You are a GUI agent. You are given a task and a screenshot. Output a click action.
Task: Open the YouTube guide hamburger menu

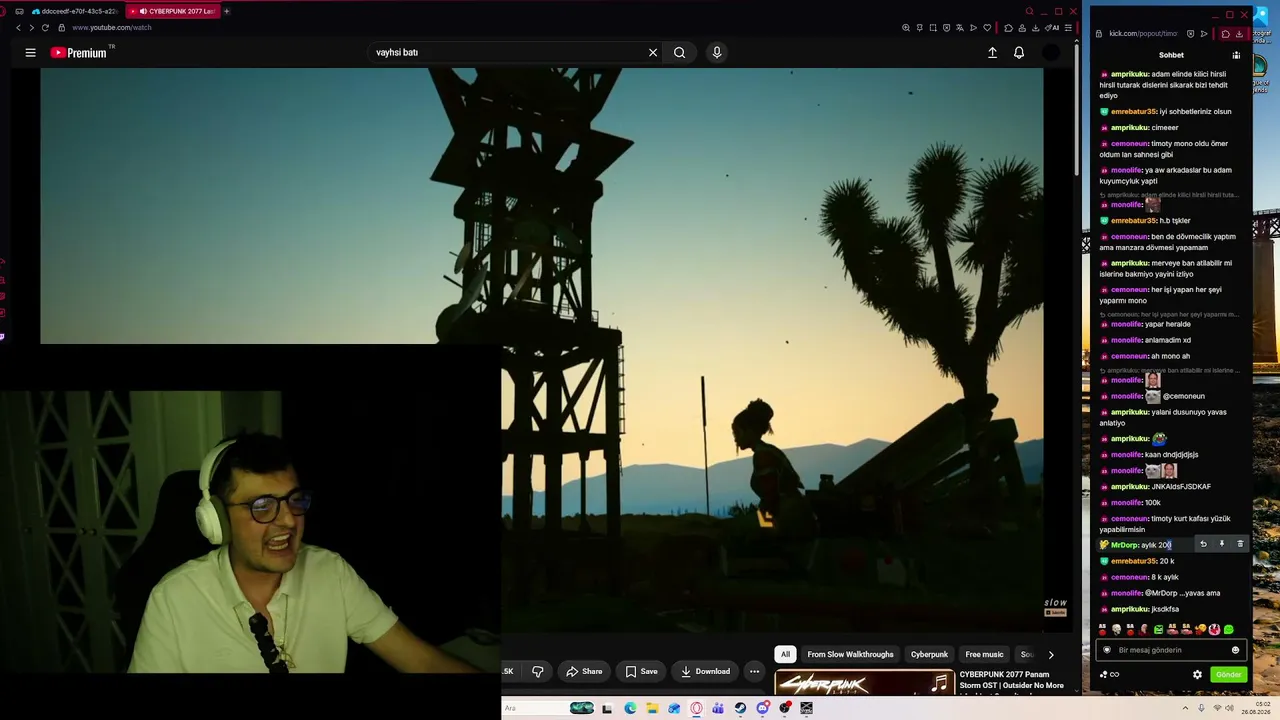click(x=30, y=53)
